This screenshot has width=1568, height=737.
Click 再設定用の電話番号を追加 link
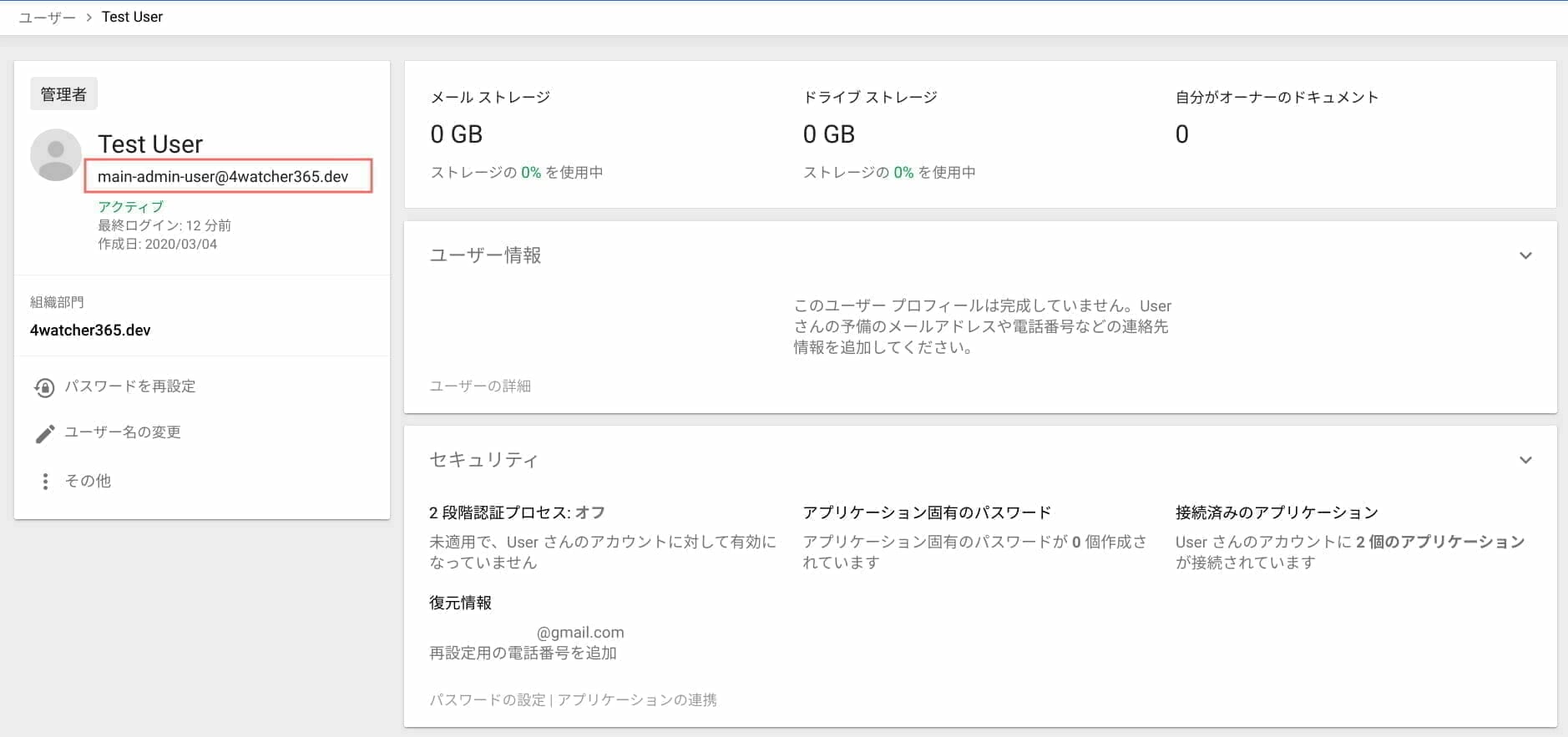(523, 653)
